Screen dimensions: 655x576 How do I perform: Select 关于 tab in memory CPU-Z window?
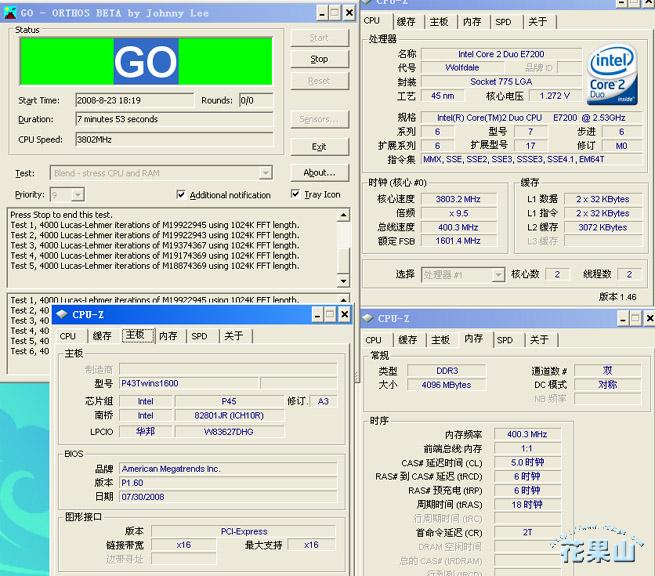(539, 340)
